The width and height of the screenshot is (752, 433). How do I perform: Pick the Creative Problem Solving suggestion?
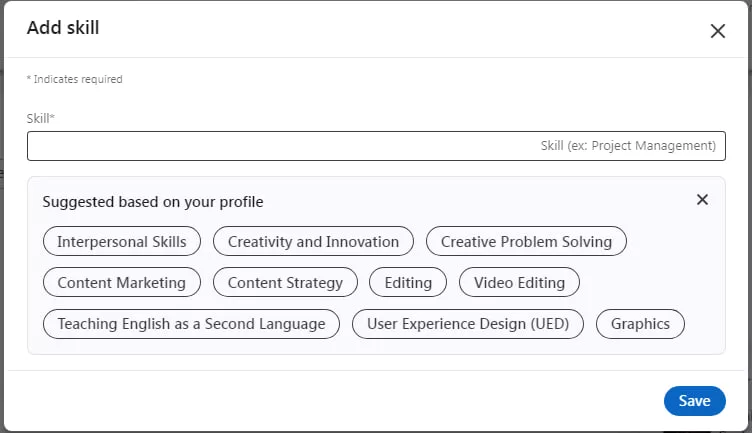526,241
